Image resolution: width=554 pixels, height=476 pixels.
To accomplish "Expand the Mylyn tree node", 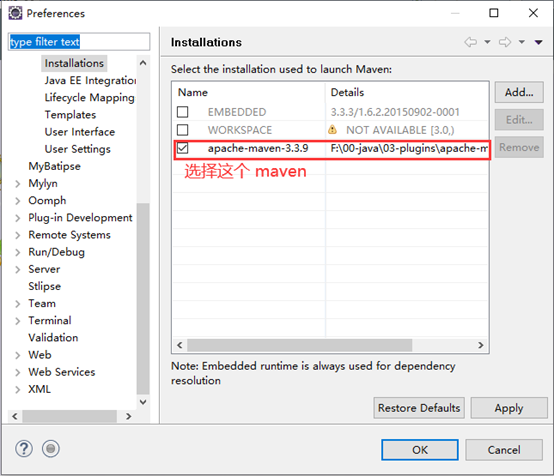I will click(x=18, y=184).
